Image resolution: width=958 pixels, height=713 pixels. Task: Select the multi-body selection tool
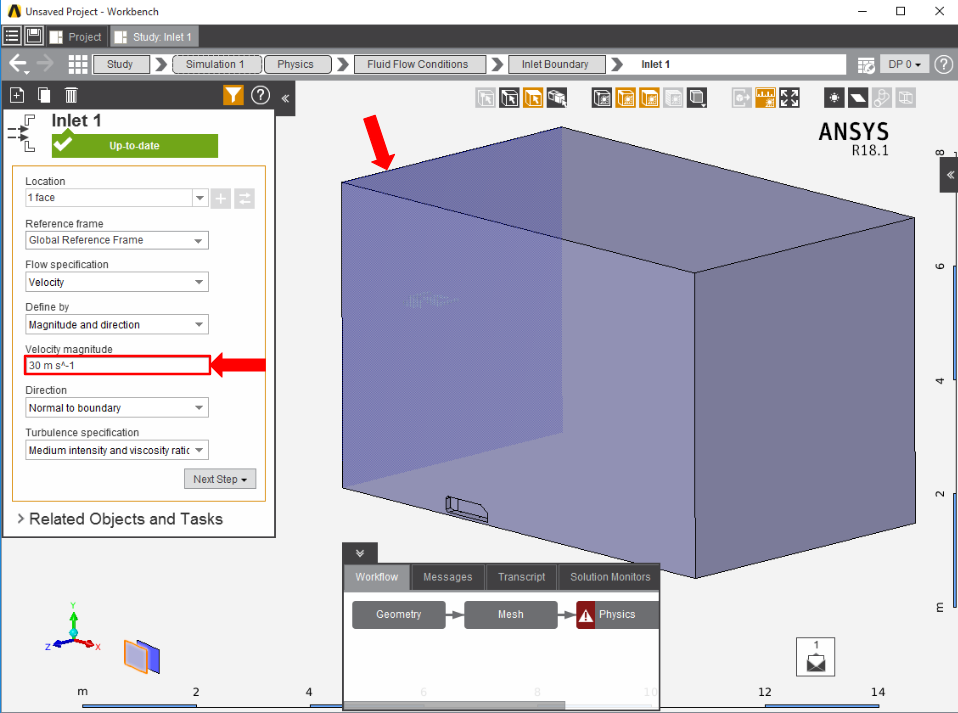[557, 98]
